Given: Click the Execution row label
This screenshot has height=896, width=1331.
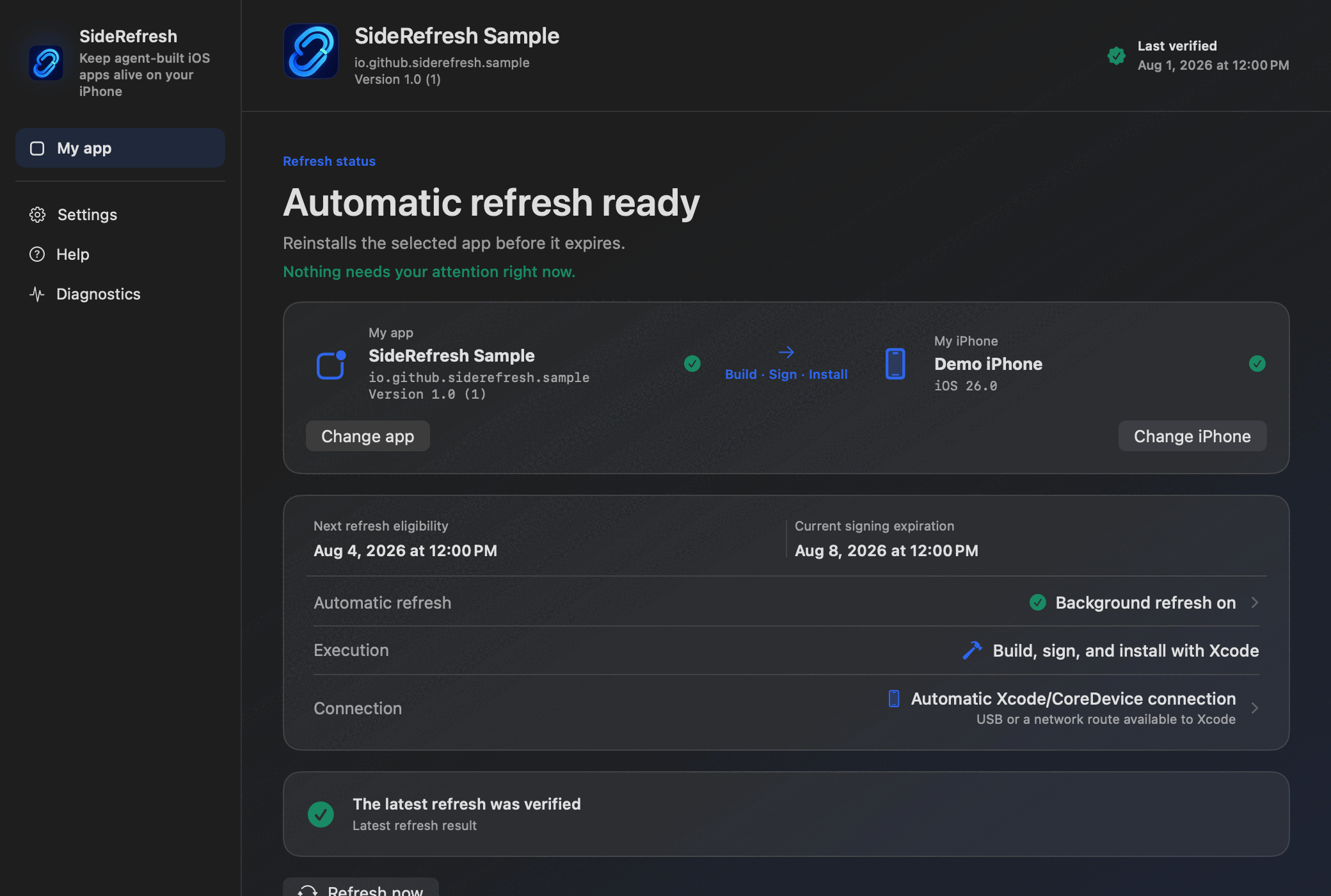Looking at the screenshot, I should [x=351, y=650].
